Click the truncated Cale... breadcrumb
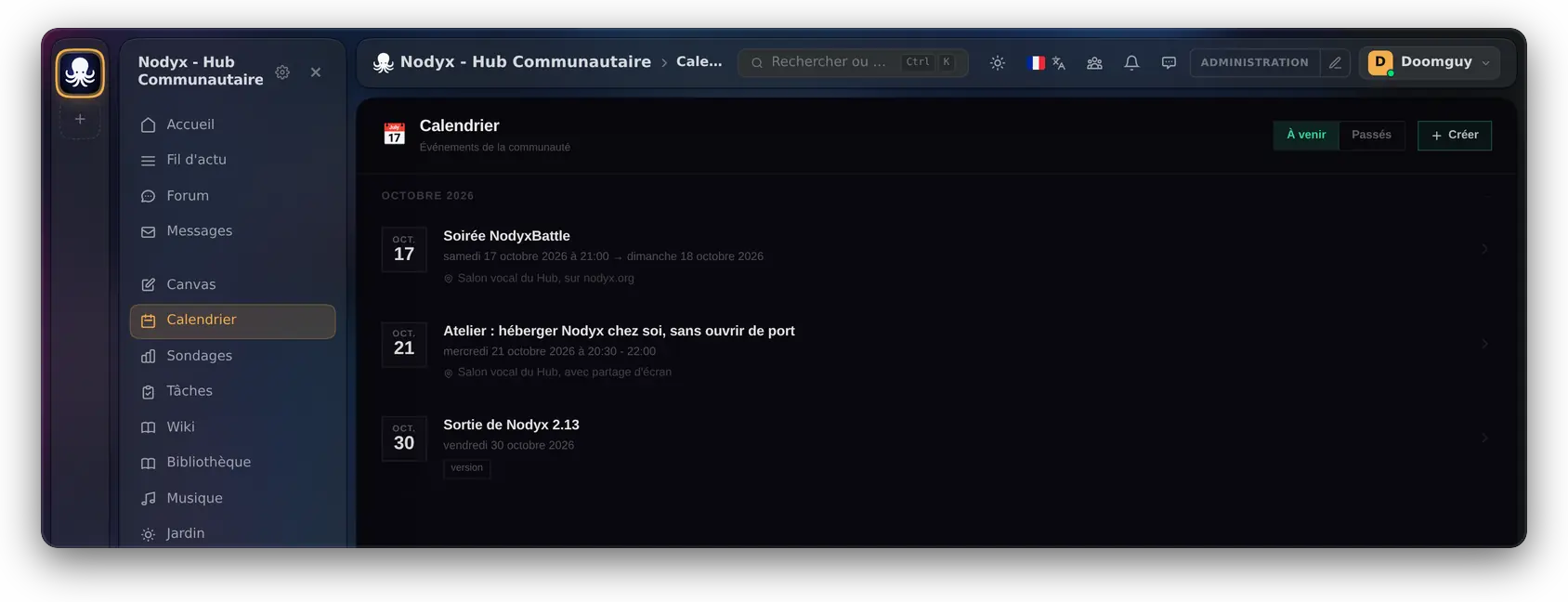The image size is (1568, 602). pyautogui.click(x=699, y=62)
